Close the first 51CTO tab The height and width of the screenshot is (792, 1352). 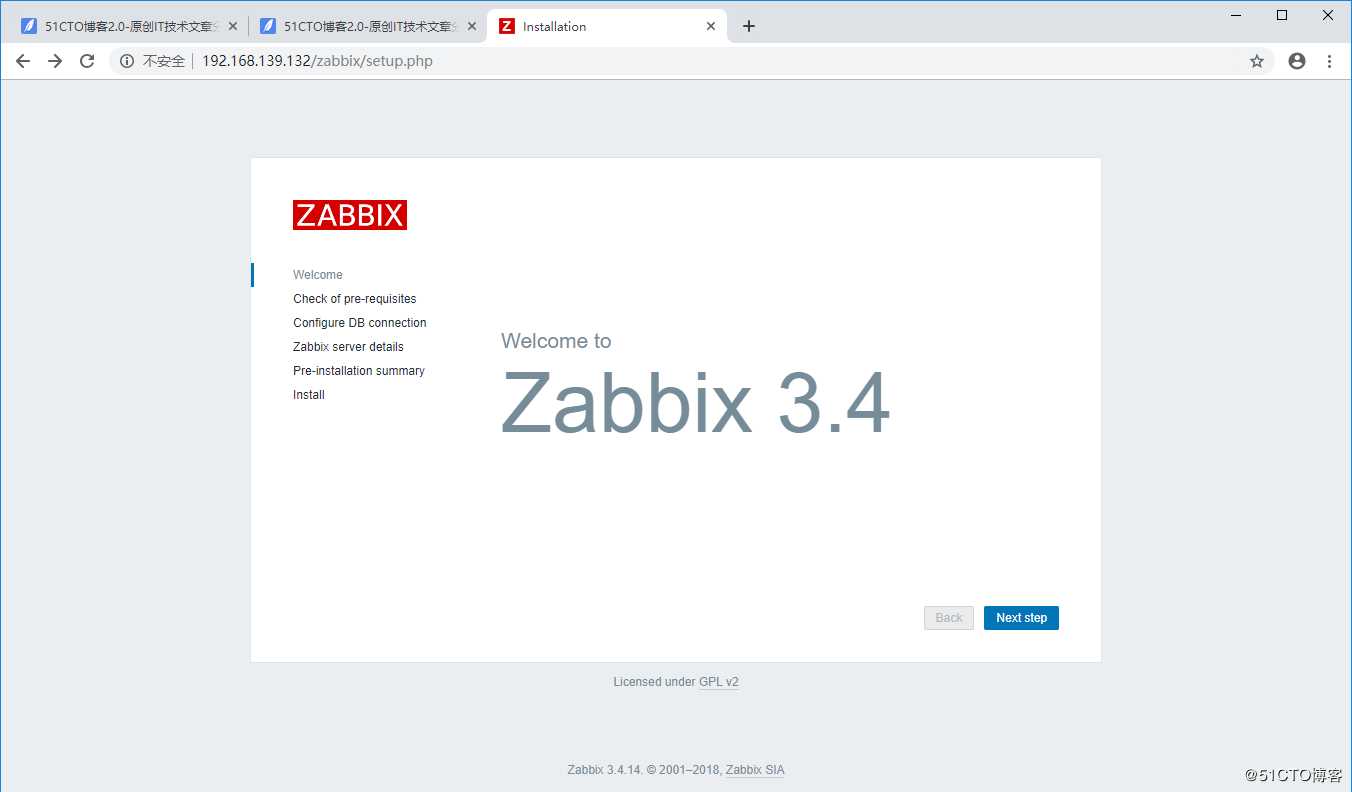pyautogui.click(x=232, y=26)
